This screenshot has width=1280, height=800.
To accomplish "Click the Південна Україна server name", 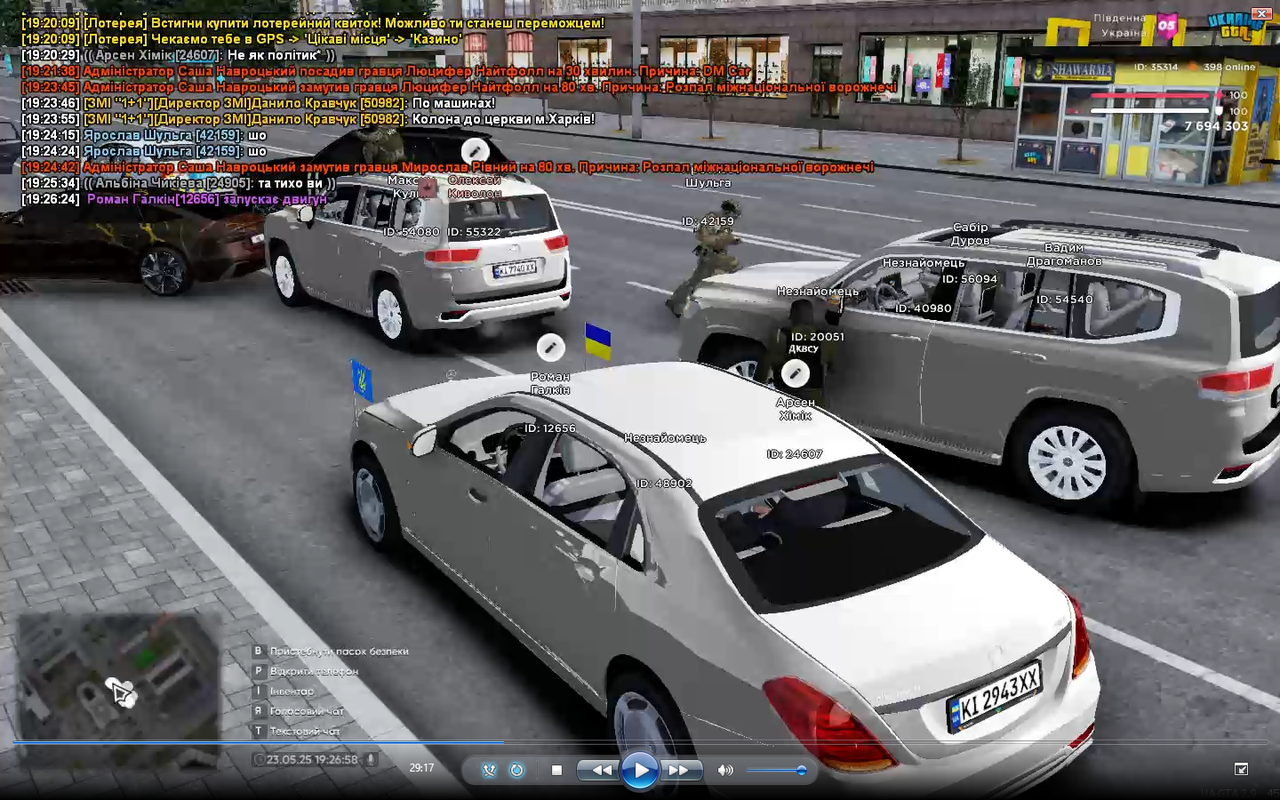I will [x=1120, y=25].
